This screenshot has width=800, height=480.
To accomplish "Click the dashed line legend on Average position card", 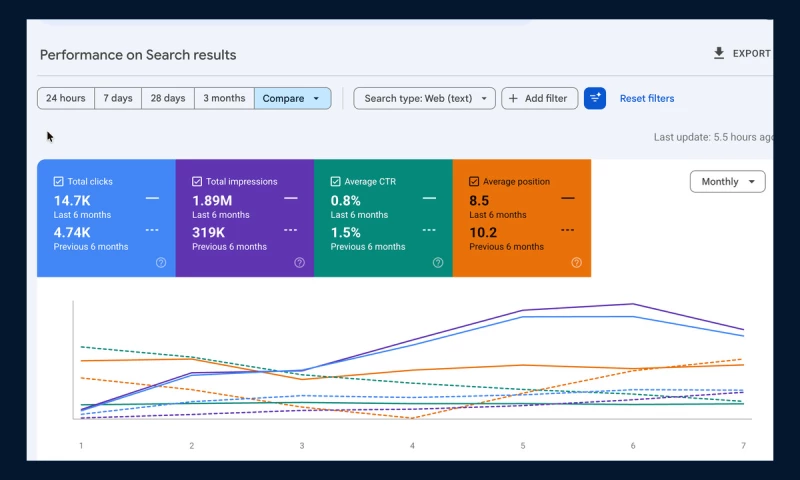I will click(x=567, y=230).
